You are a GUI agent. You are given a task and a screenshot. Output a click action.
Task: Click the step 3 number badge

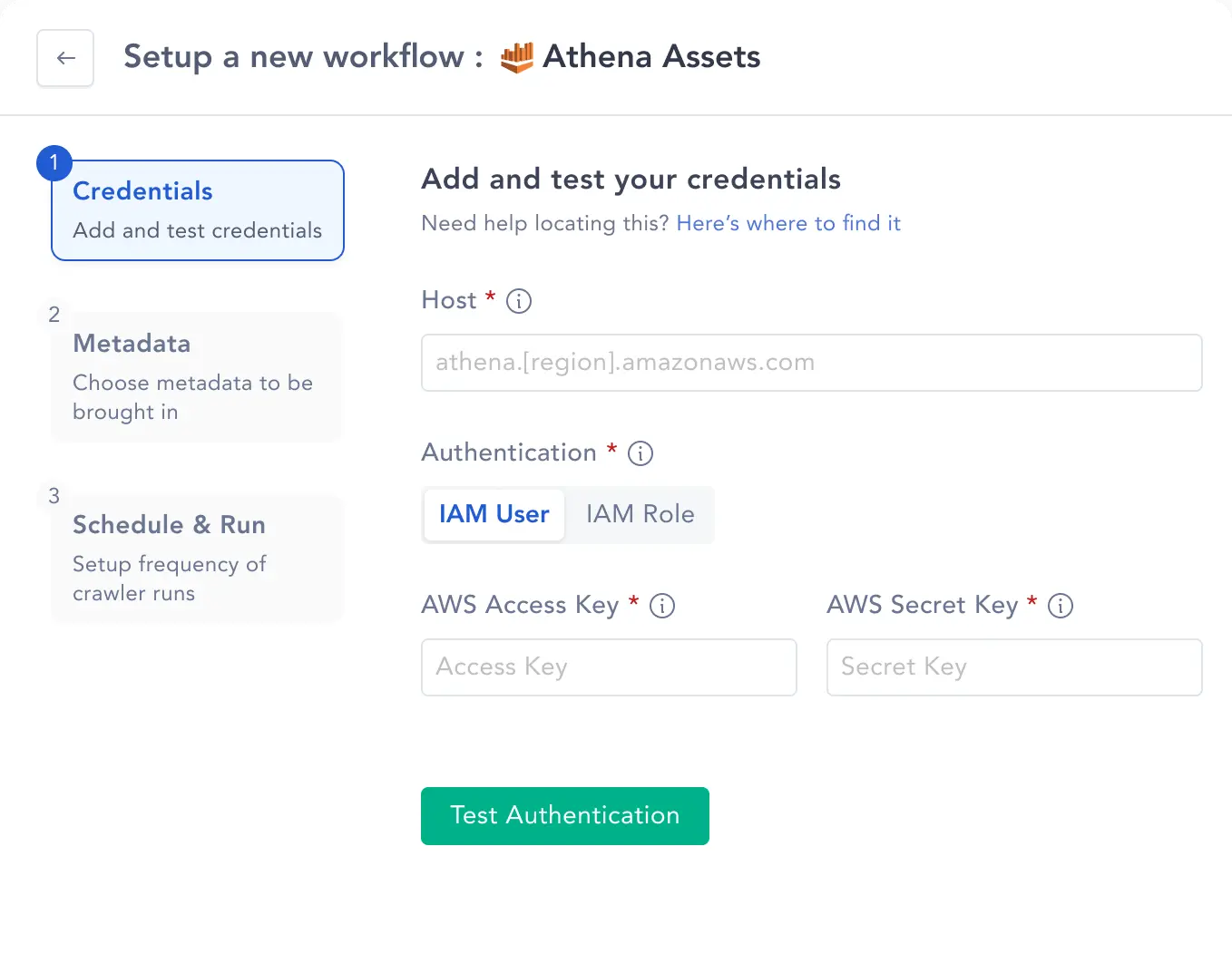click(x=54, y=496)
